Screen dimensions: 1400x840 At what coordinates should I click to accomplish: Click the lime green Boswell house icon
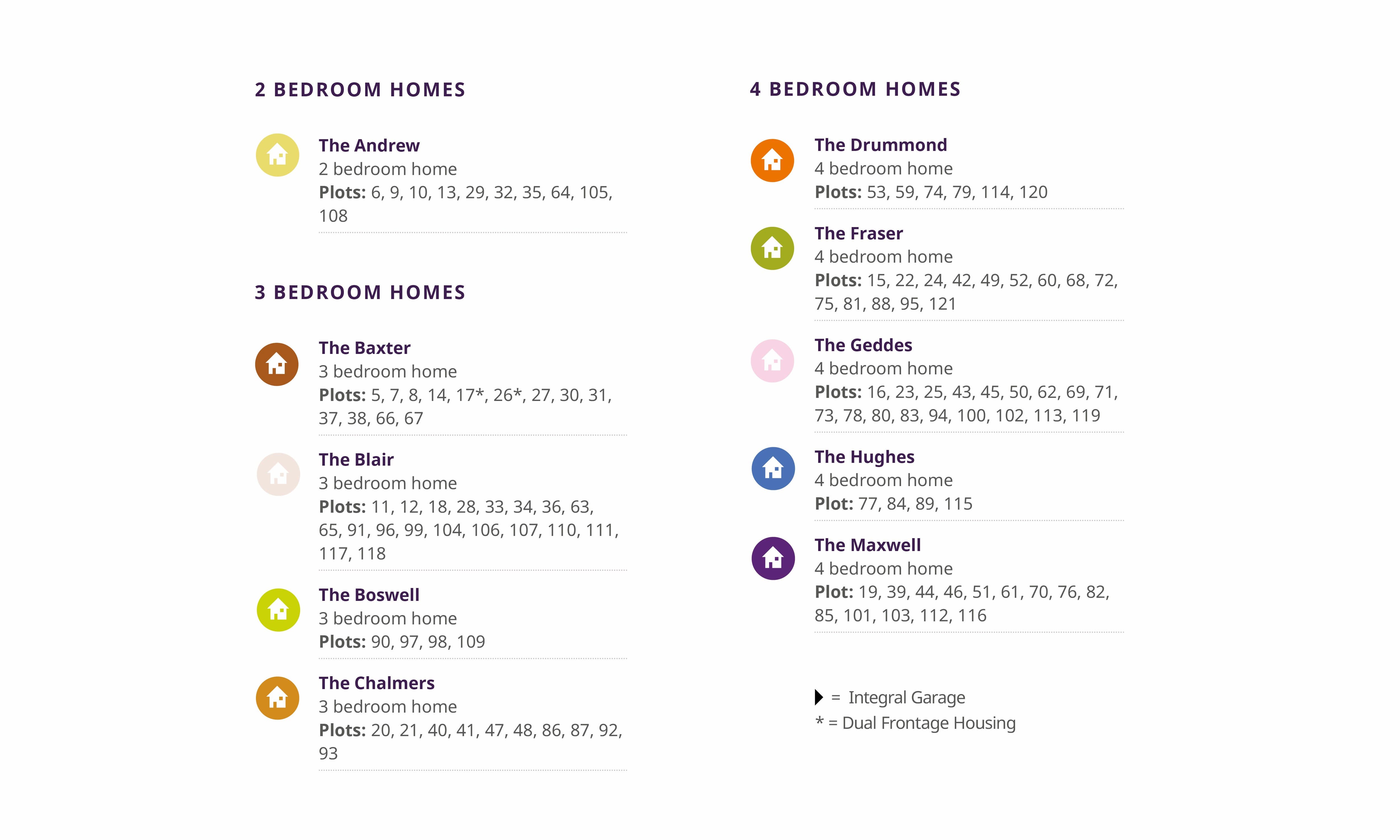pos(278,610)
